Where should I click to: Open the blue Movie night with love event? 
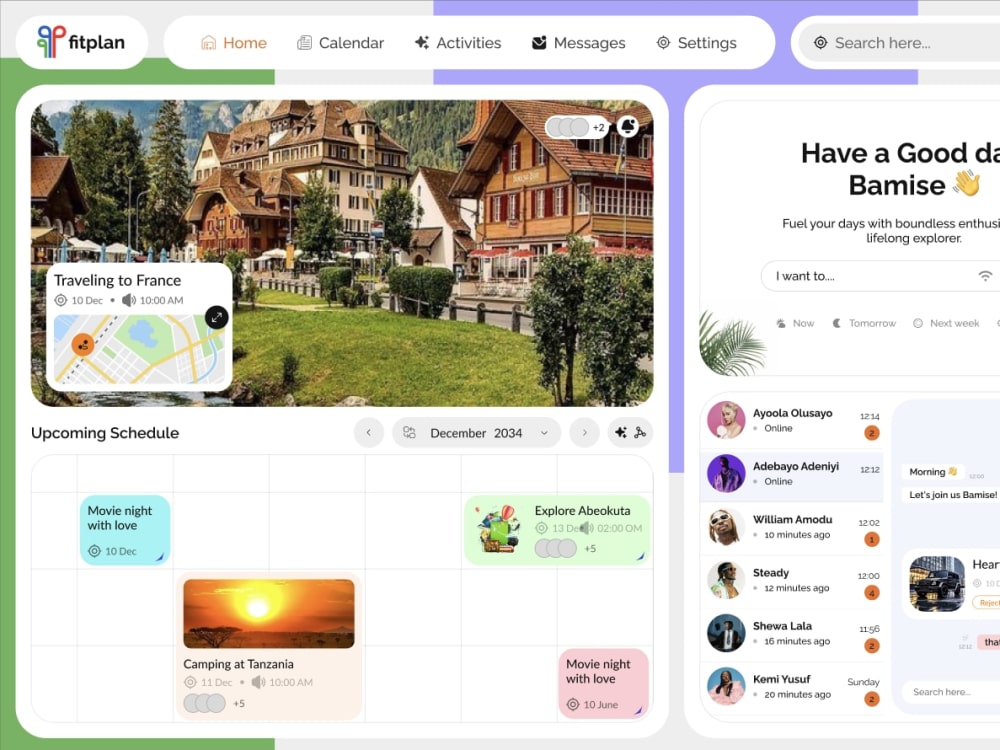[x=125, y=530]
